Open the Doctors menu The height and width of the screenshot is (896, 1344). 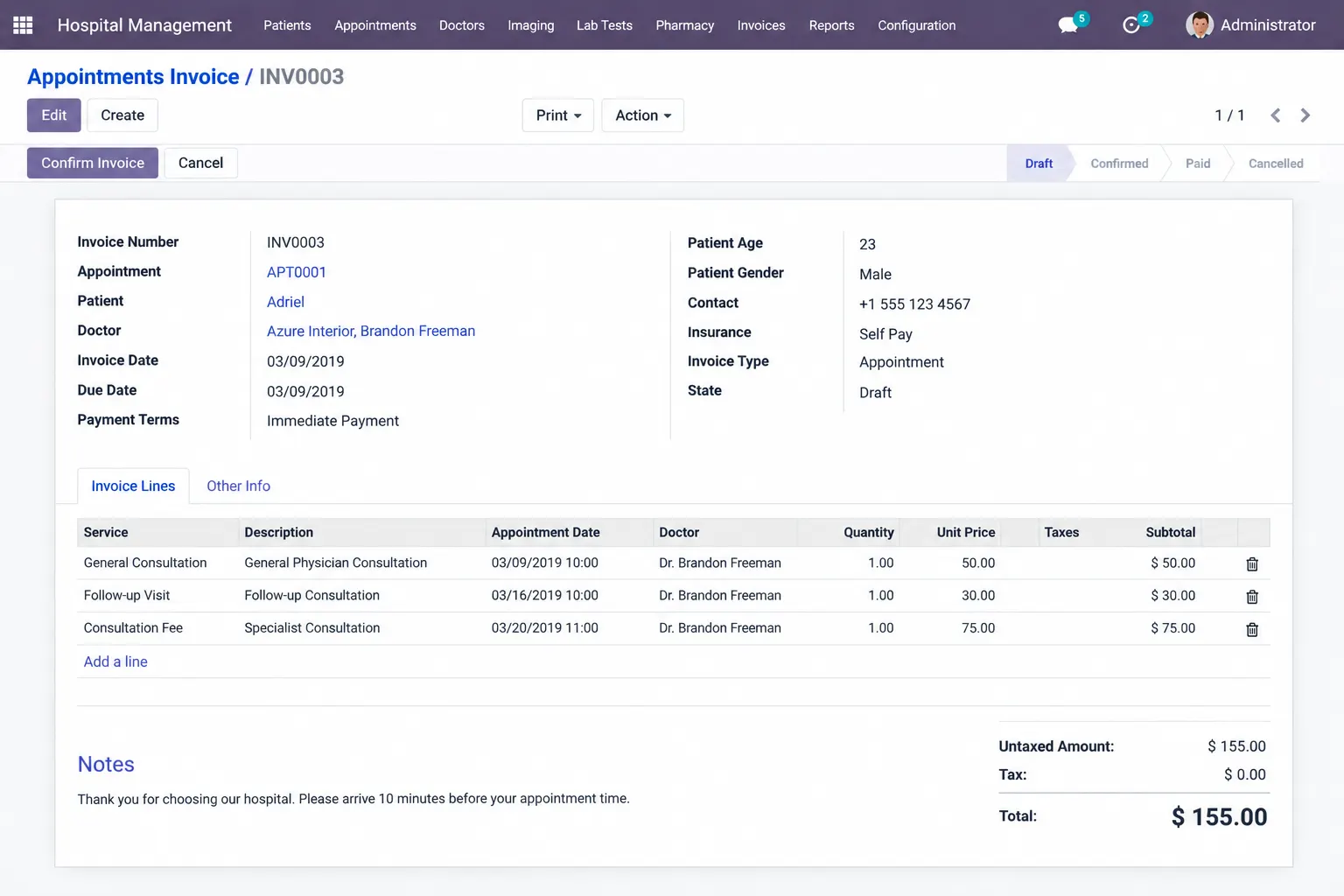tap(462, 25)
